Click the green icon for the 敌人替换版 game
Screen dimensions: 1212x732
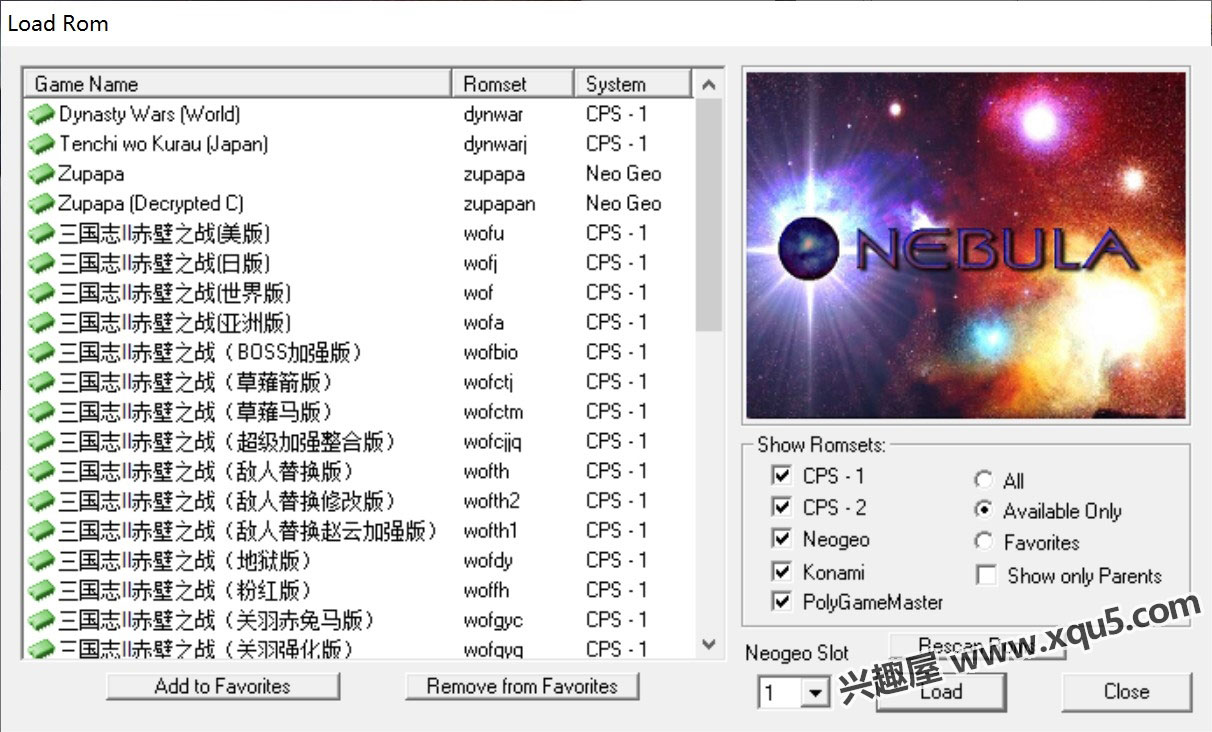point(41,472)
